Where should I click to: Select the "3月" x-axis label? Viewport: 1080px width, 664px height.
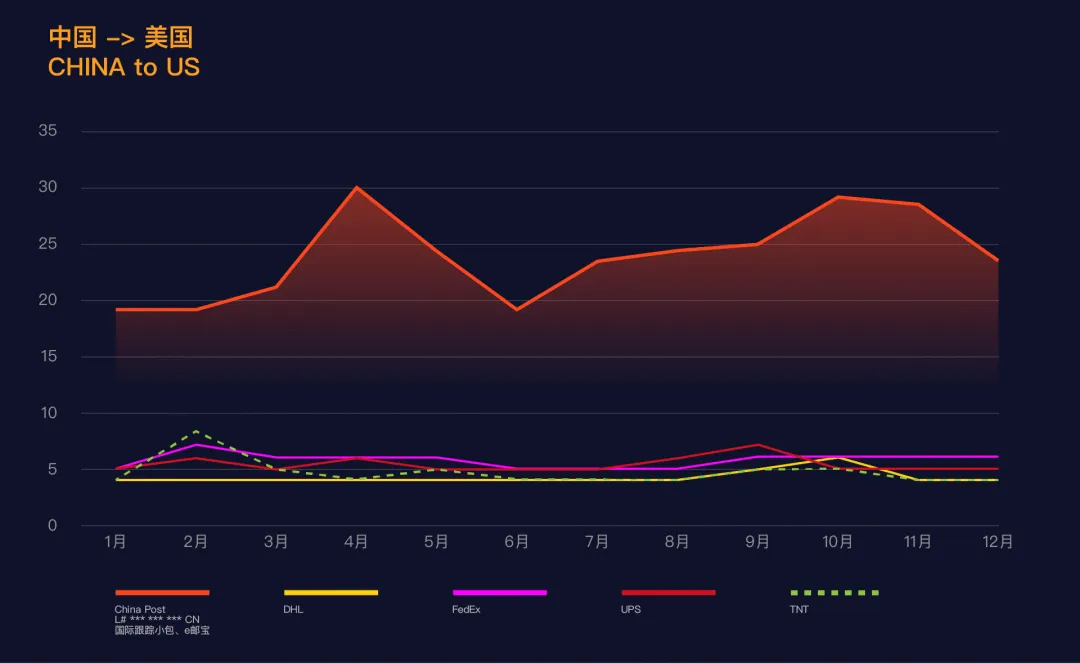point(276,542)
